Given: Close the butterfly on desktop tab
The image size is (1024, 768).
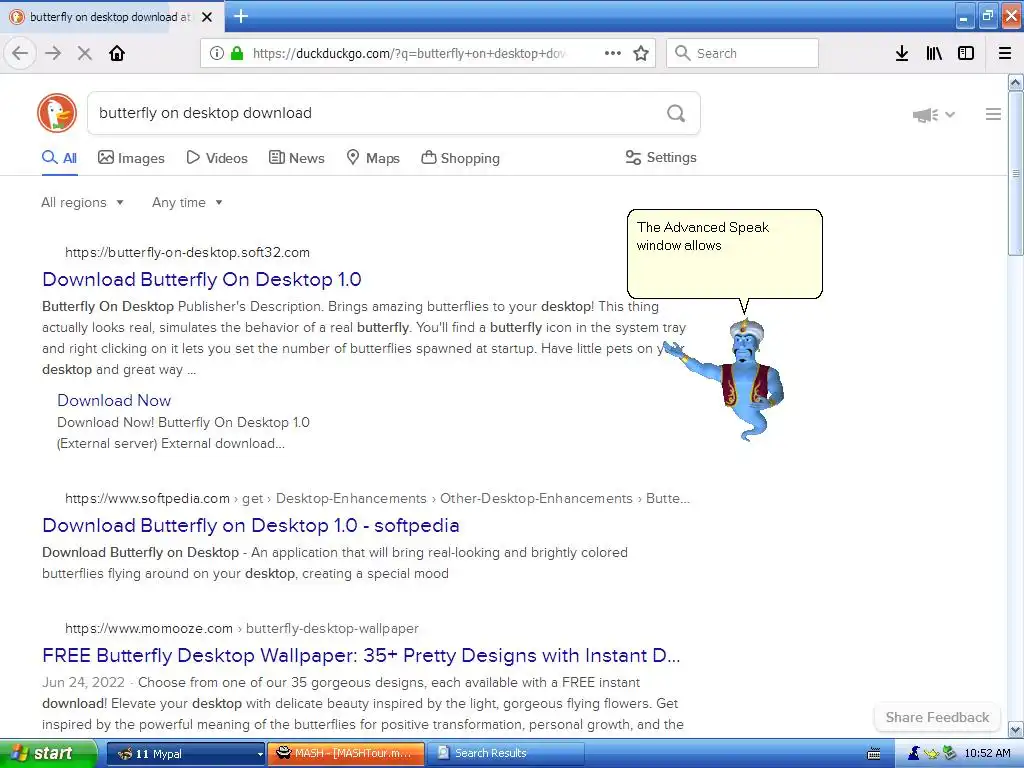Looking at the screenshot, I should point(207,17).
